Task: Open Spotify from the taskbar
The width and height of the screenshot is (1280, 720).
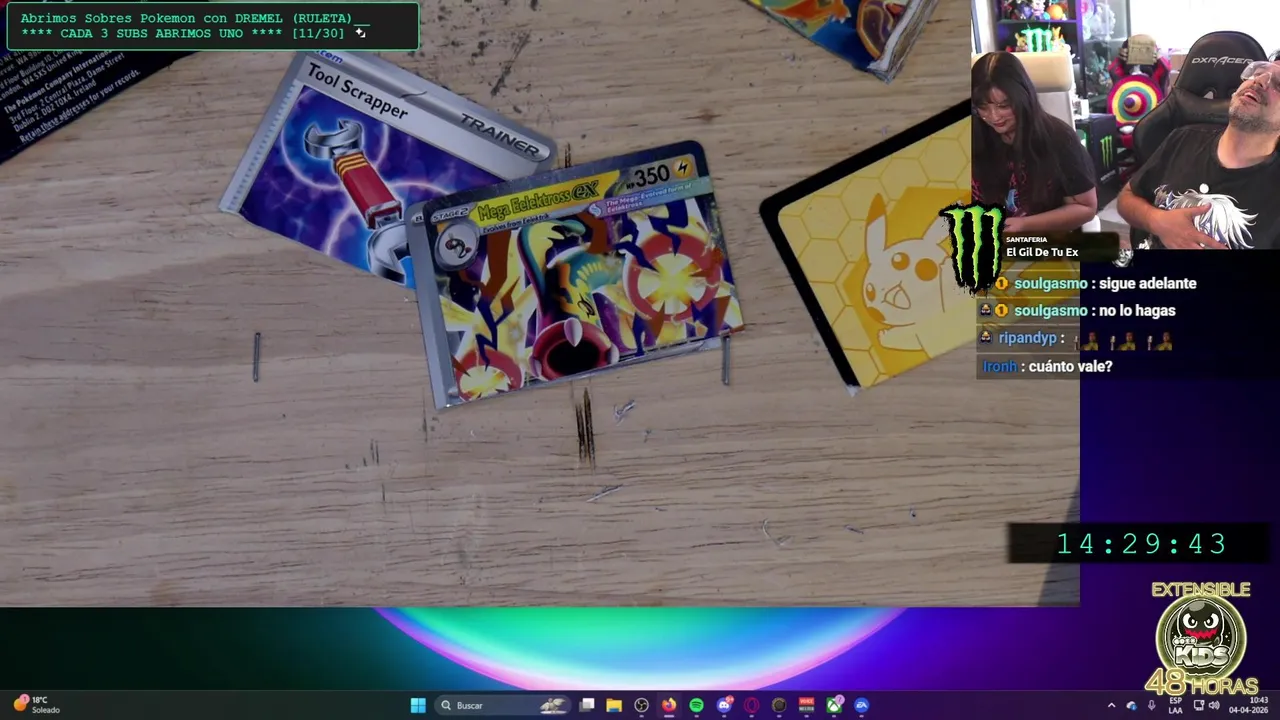Action: [x=696, y=705]
